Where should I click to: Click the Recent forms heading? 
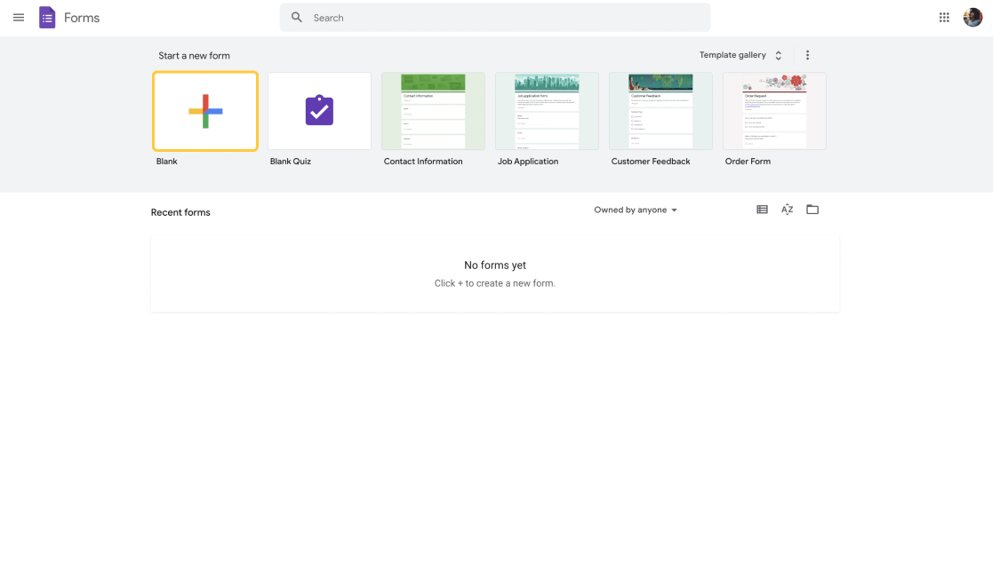pyautogui.click(x=180, y=212)
